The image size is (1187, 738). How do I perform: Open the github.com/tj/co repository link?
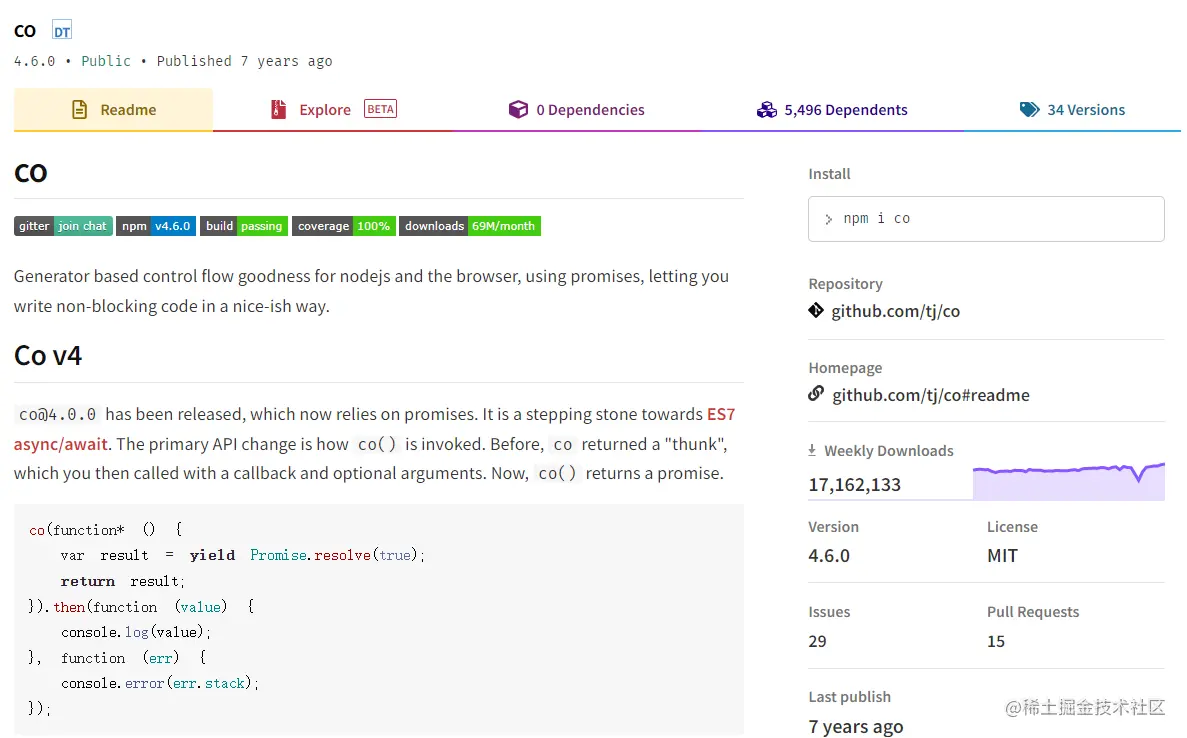click(895, 311)
